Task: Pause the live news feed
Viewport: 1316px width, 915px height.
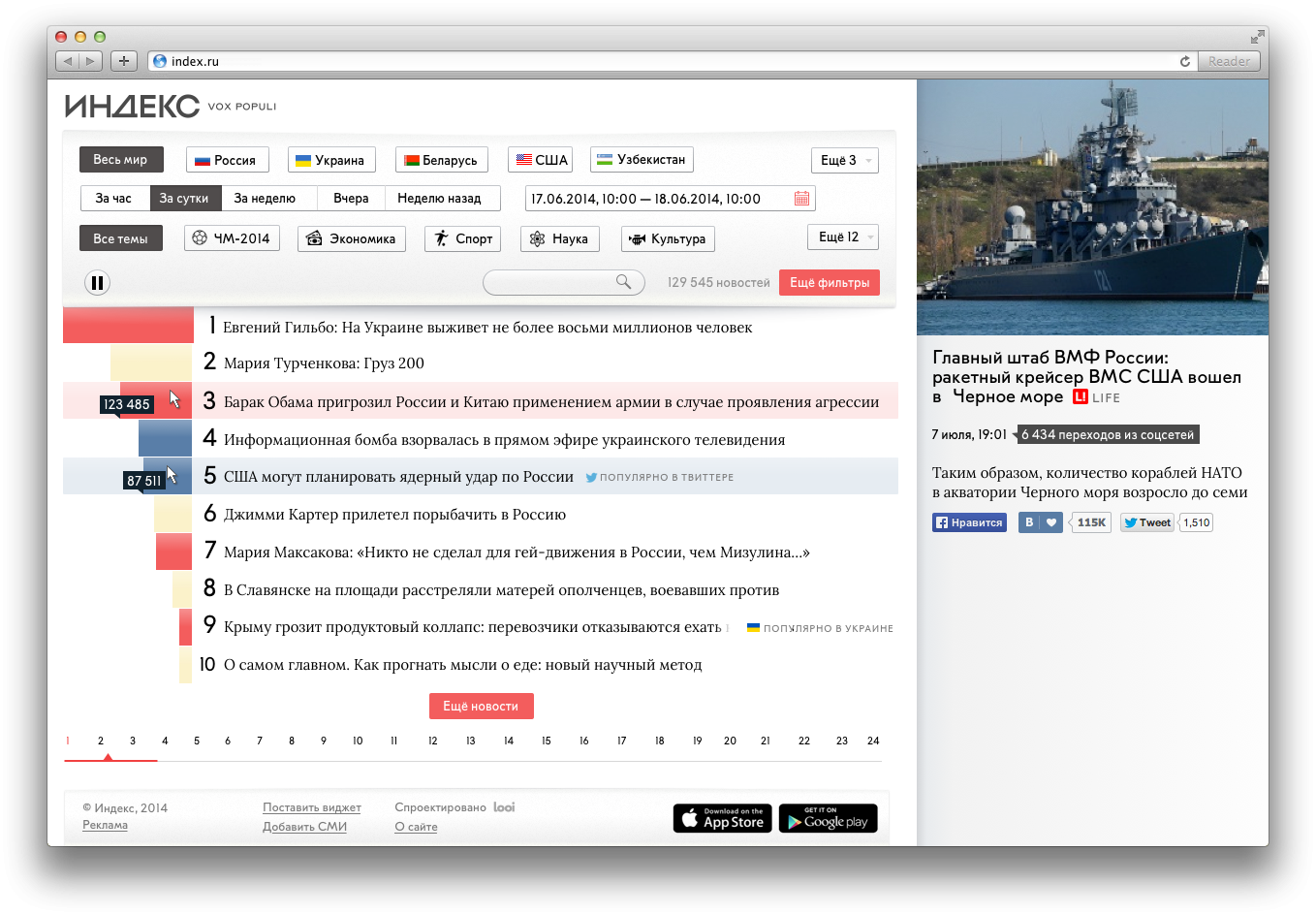Action: (x=97, y=283)
